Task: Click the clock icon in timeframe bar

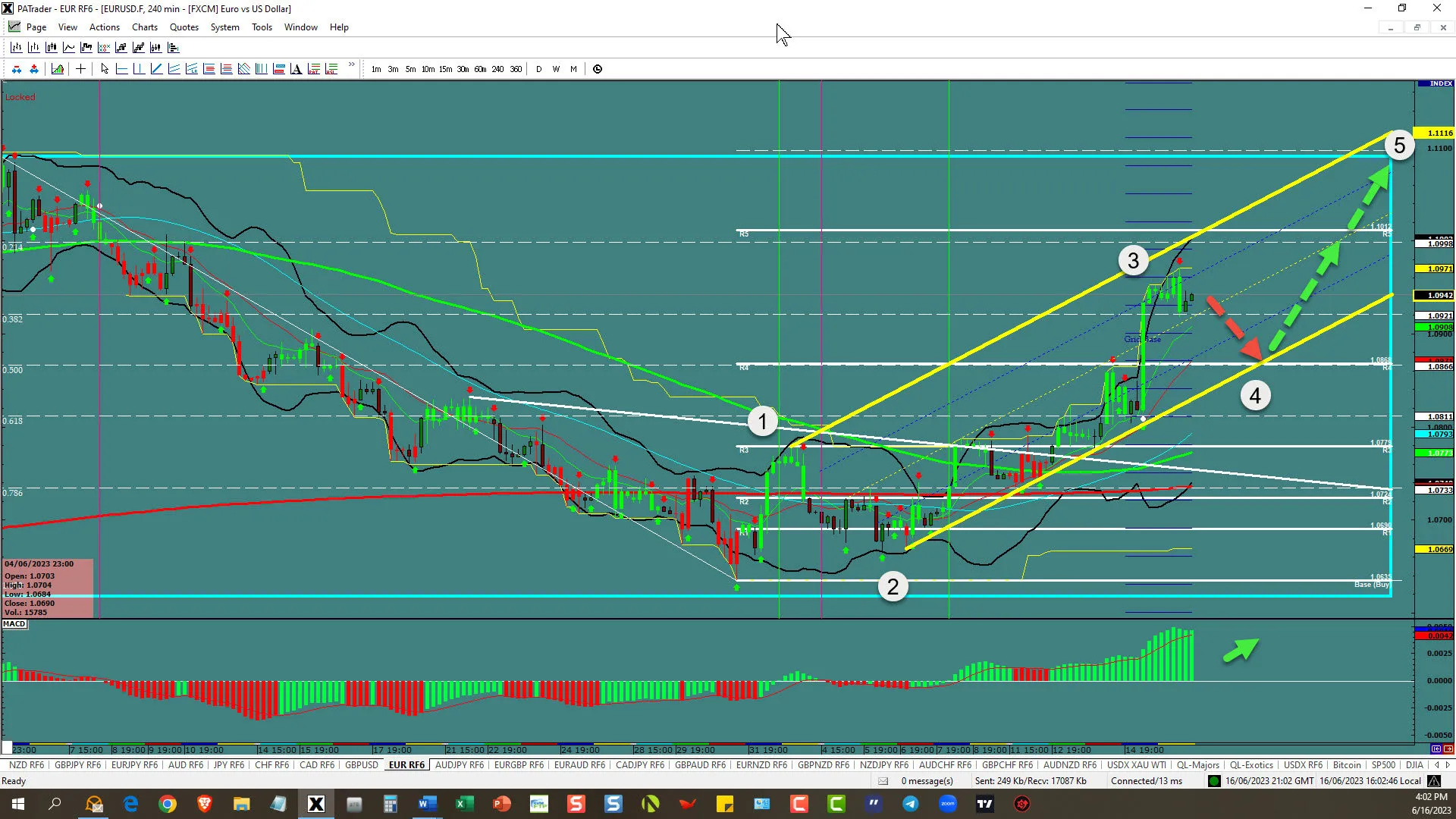Action: pyautogui.click(x=598, y=69)
